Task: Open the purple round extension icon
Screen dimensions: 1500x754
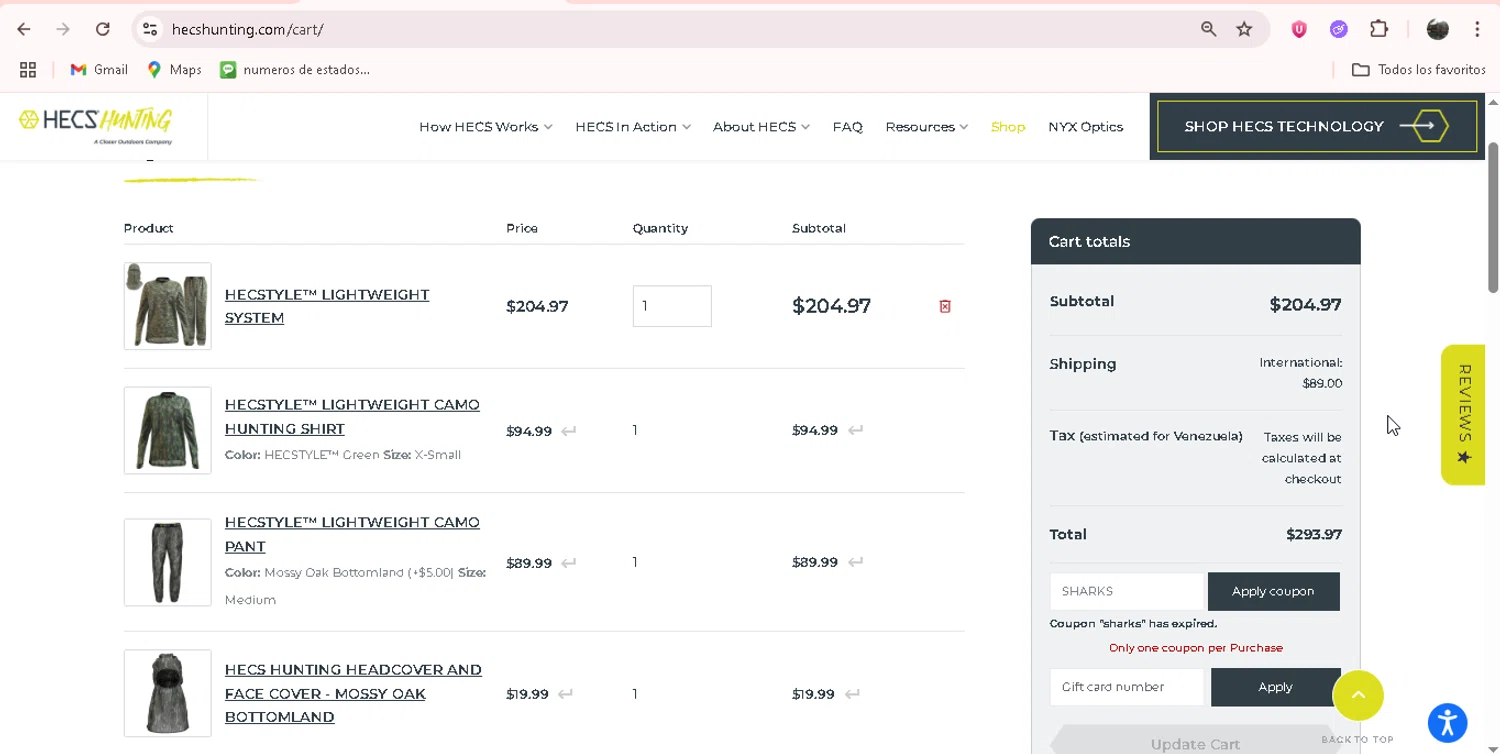Action: [1339, 29]
